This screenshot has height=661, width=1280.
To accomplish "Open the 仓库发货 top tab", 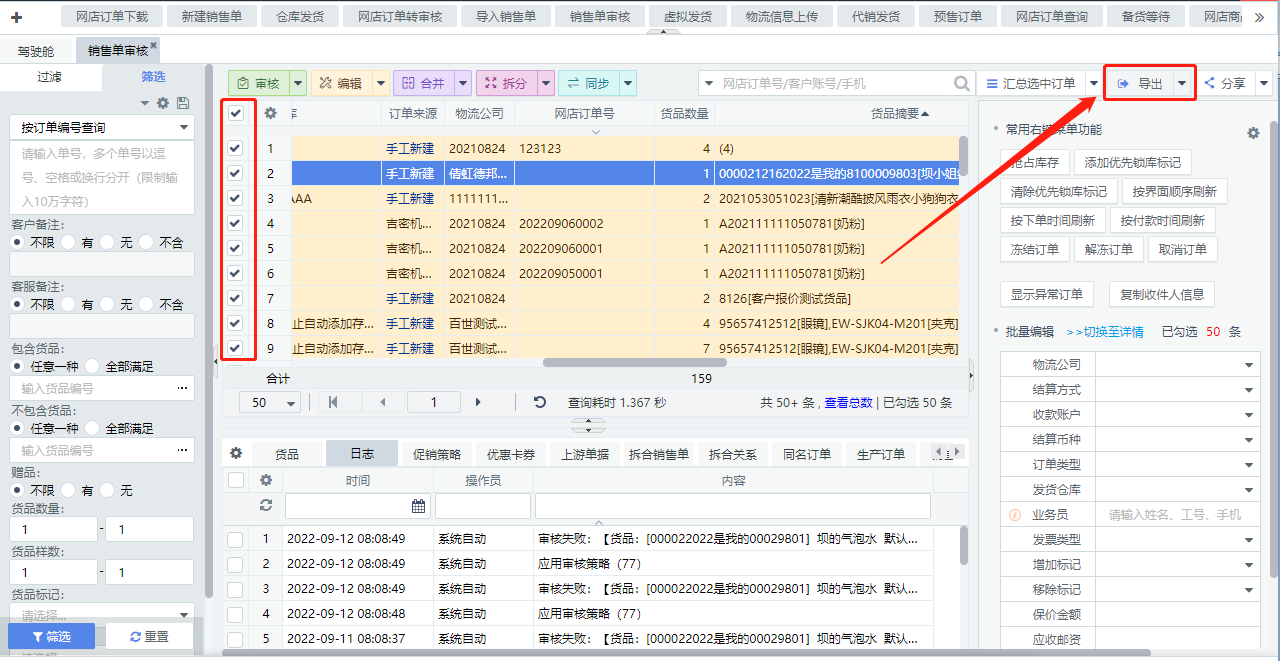I will pos(299,16).
